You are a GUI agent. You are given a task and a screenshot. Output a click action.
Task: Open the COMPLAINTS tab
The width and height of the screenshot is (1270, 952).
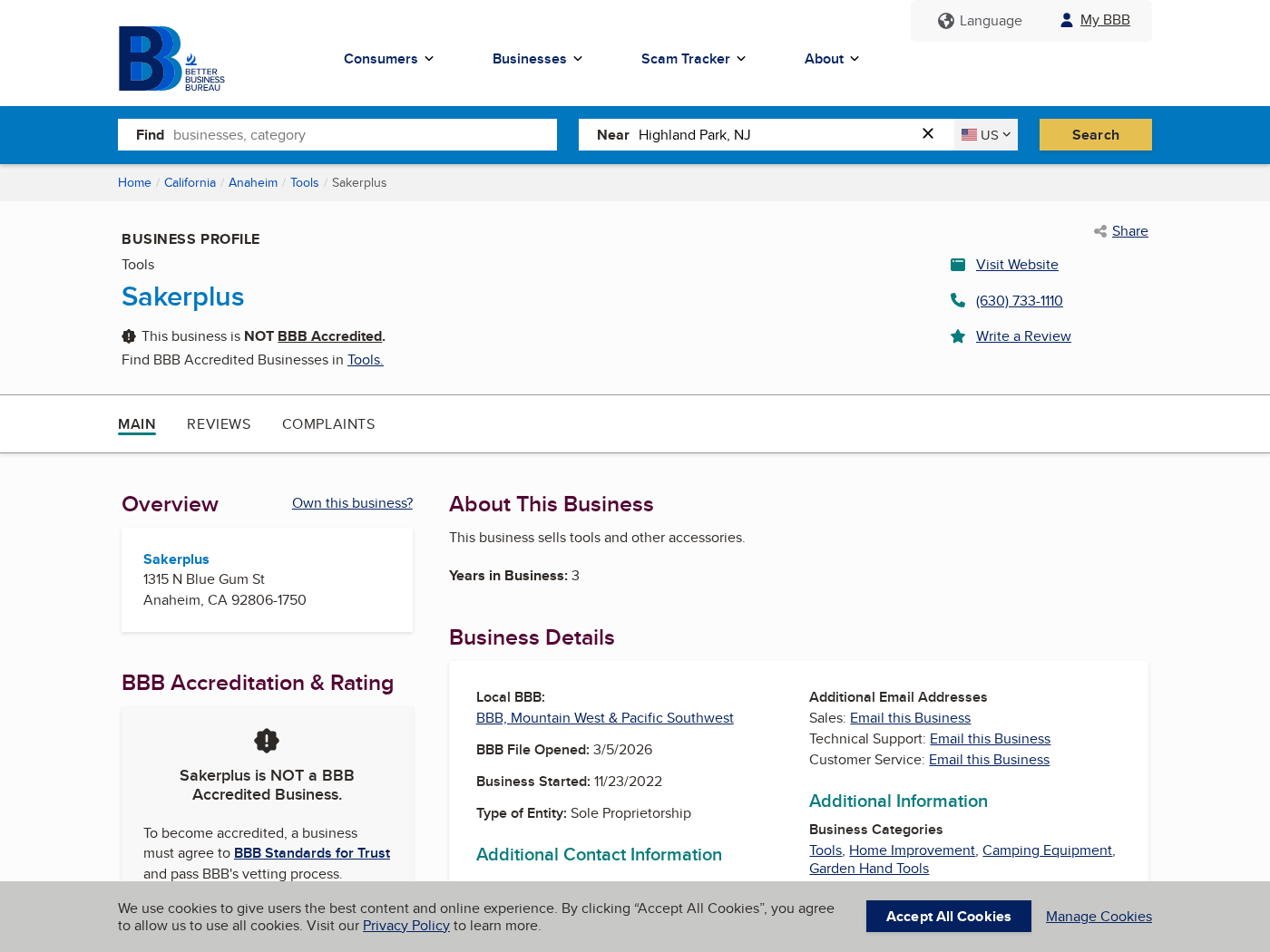click(x=328, y=424)
